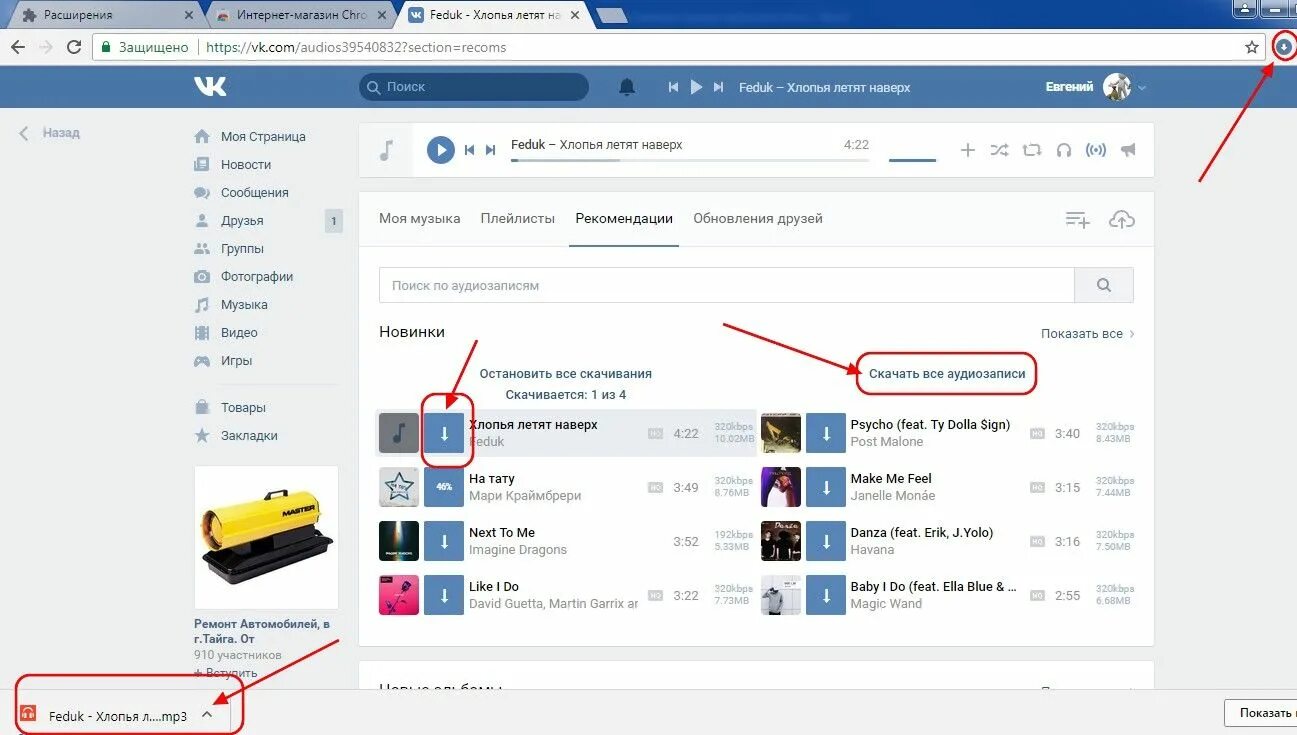Click Показать все in Новинки

1087,334
